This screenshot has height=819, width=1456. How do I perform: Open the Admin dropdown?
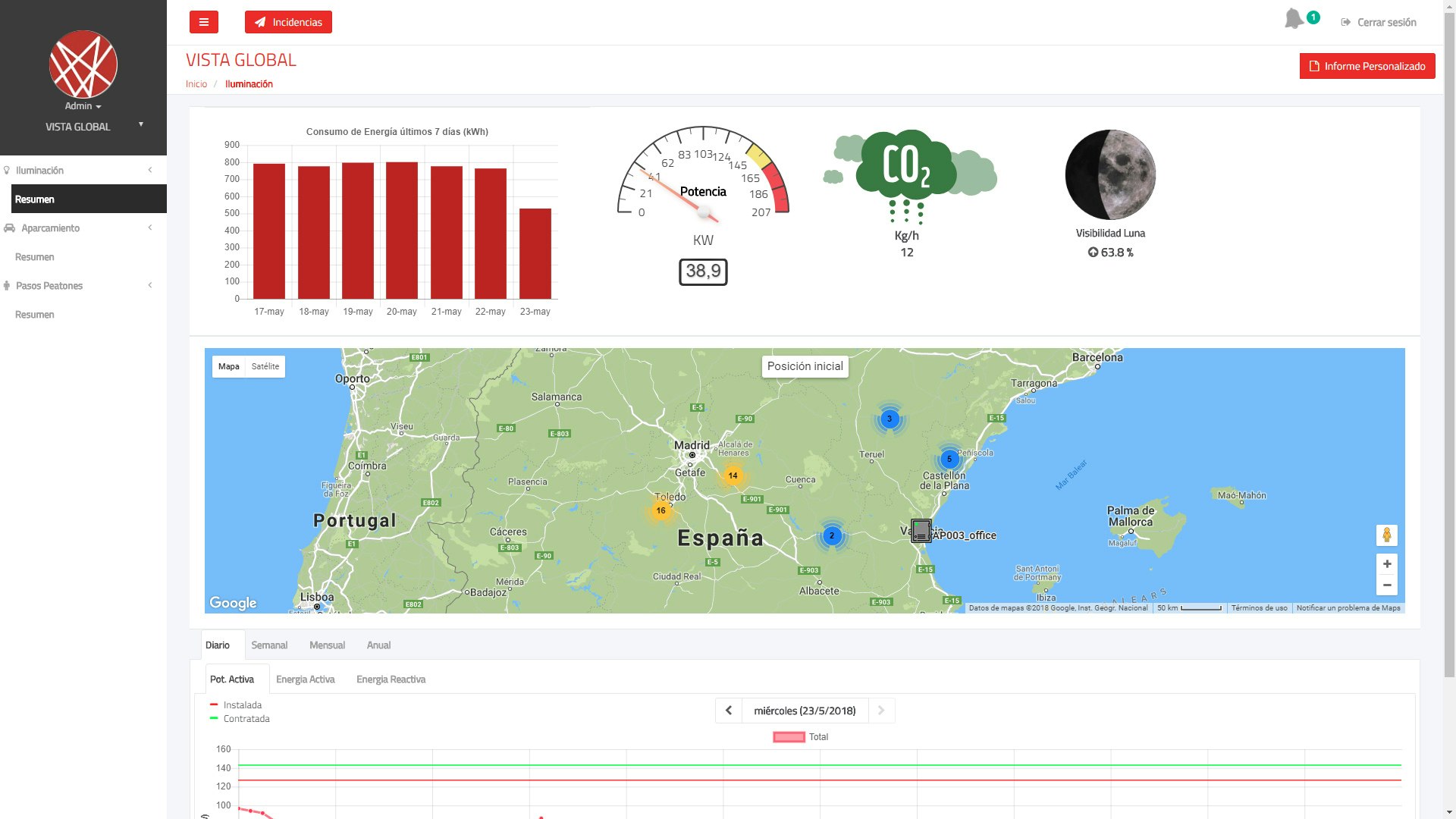(x=83, y=106)
